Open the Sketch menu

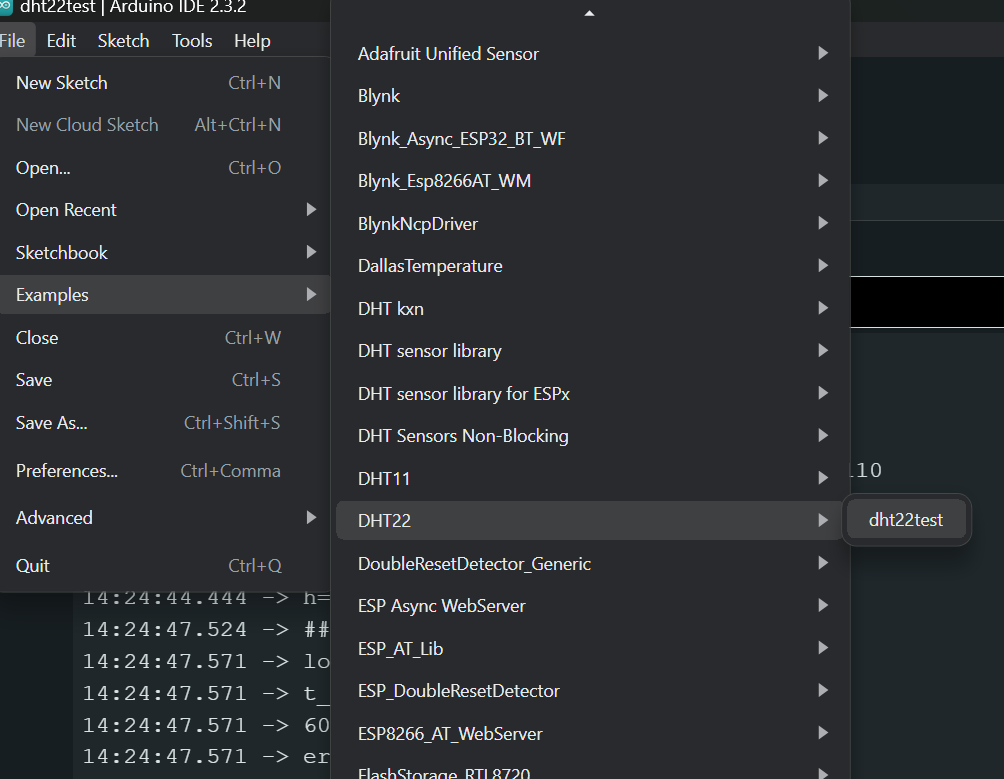coord(123,41)
